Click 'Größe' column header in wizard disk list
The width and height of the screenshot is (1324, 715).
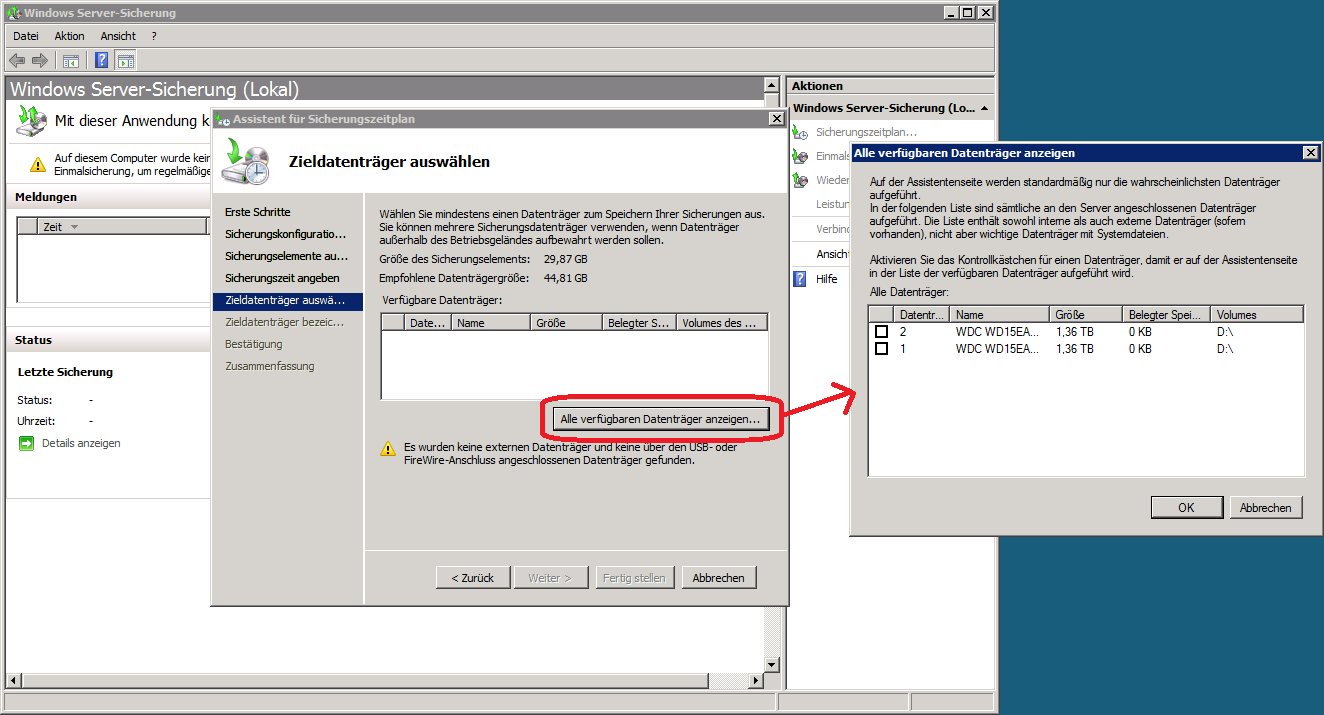pos(567,323)
